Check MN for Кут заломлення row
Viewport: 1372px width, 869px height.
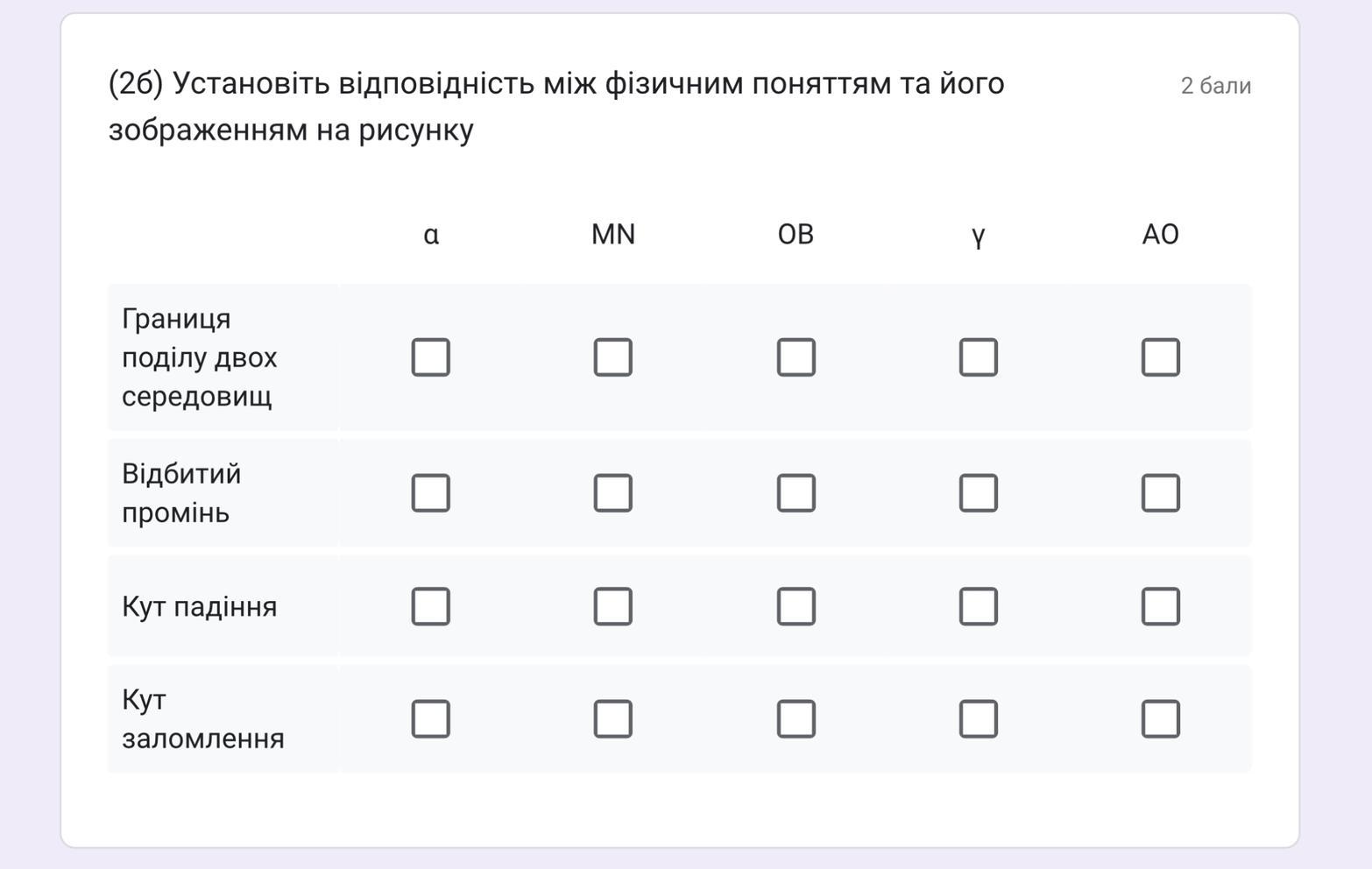click(613, 719)
